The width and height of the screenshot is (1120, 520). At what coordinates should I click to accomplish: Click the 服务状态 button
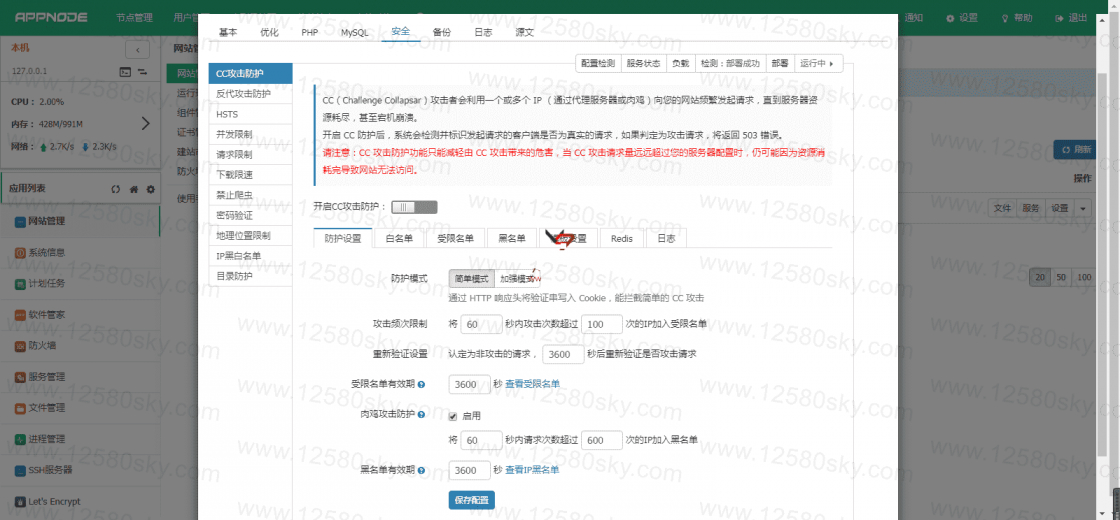point(644,64)
